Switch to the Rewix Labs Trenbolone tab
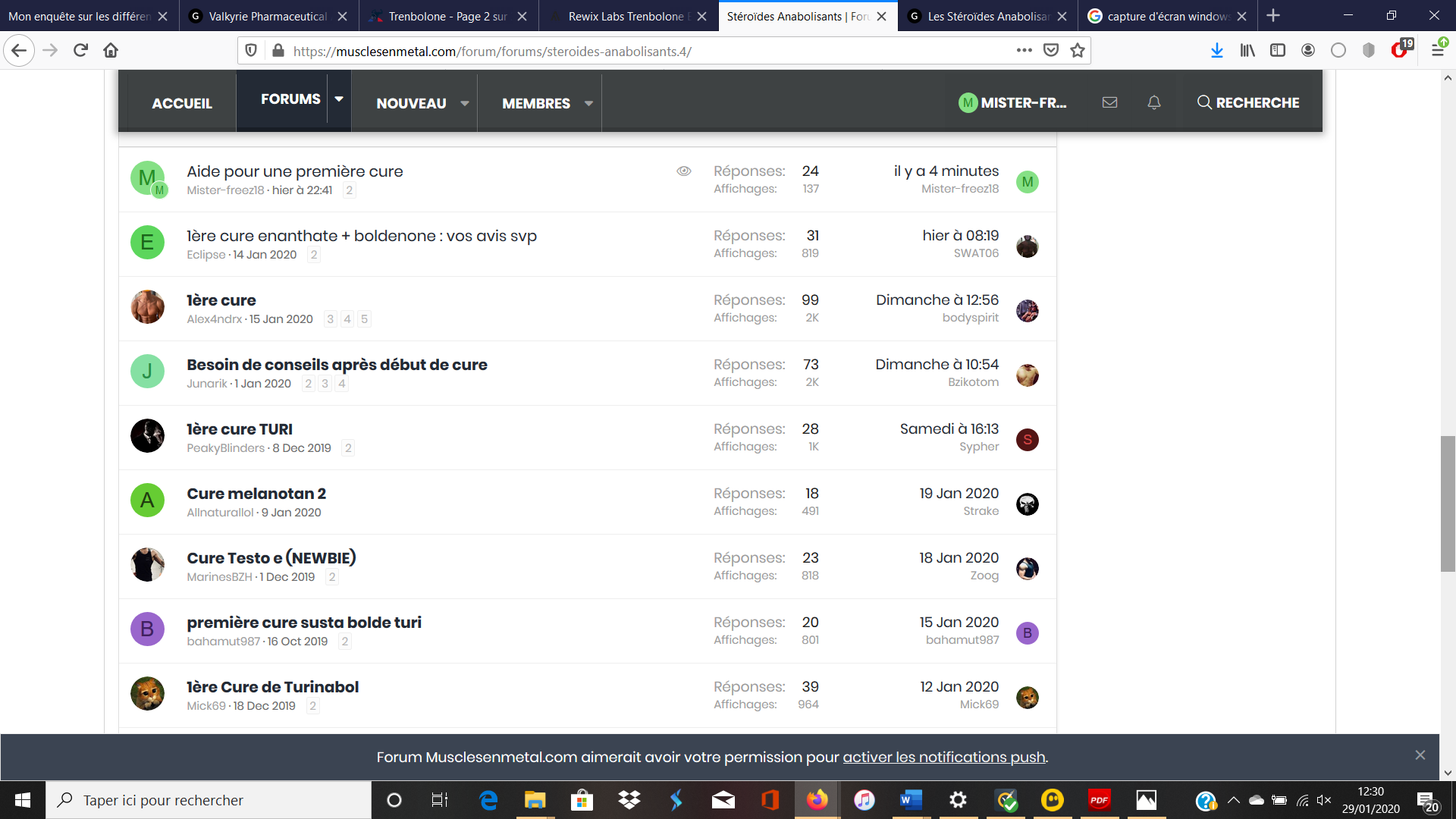1456x819 pixels. coord(626,16)
